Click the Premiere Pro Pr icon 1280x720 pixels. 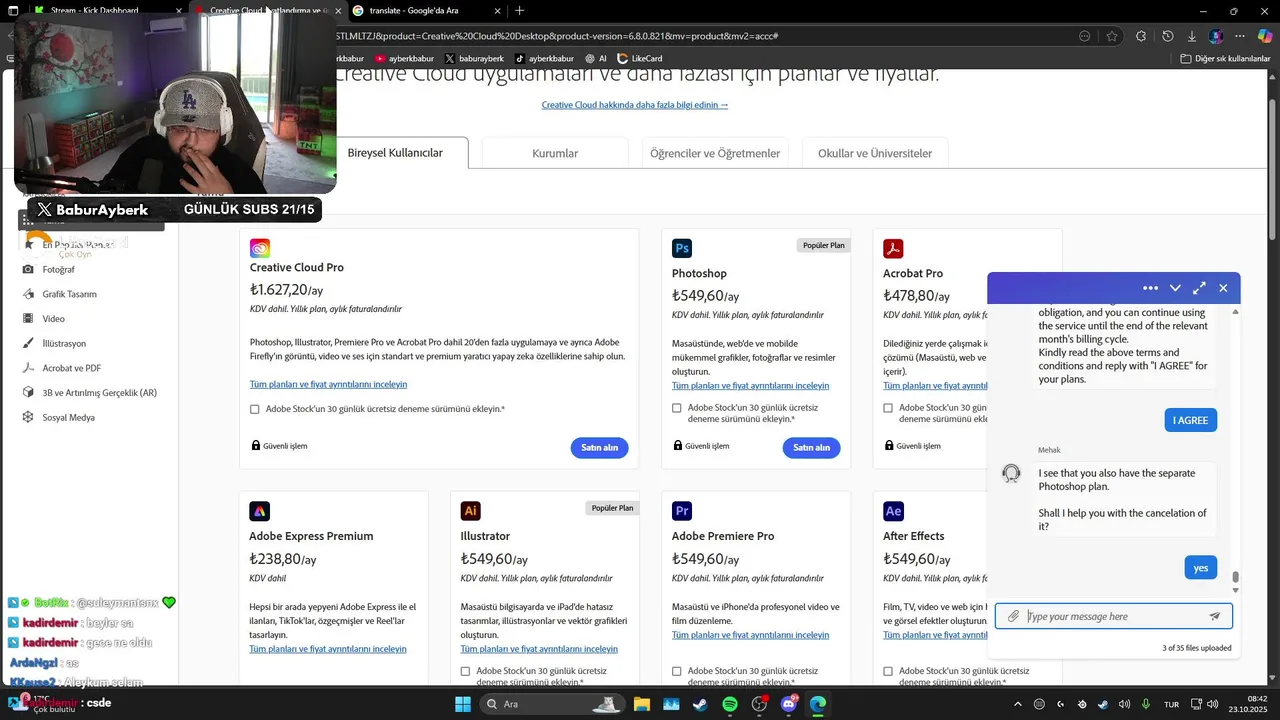682,511
